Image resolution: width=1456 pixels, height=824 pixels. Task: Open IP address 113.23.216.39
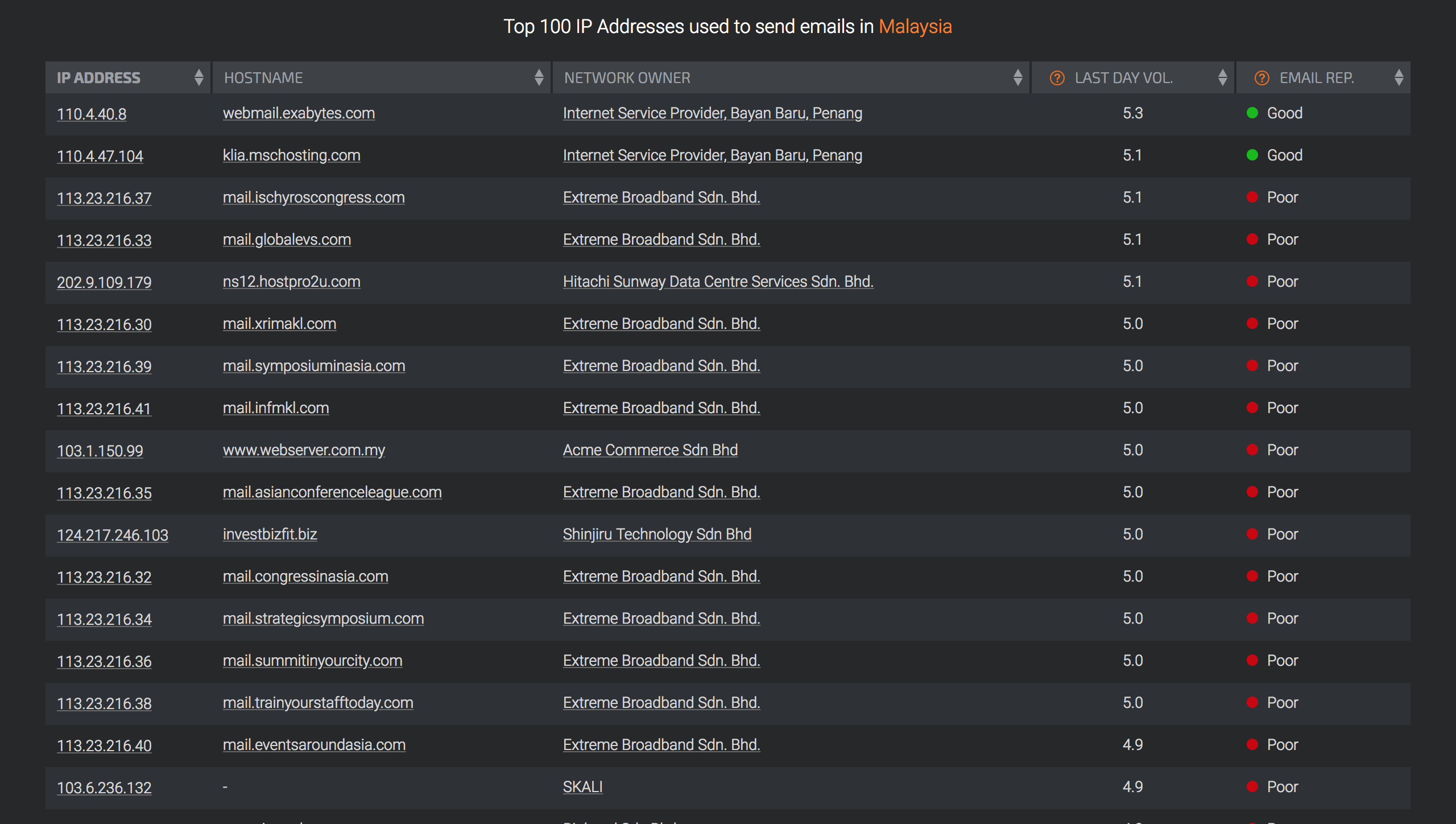coord(104,366)
